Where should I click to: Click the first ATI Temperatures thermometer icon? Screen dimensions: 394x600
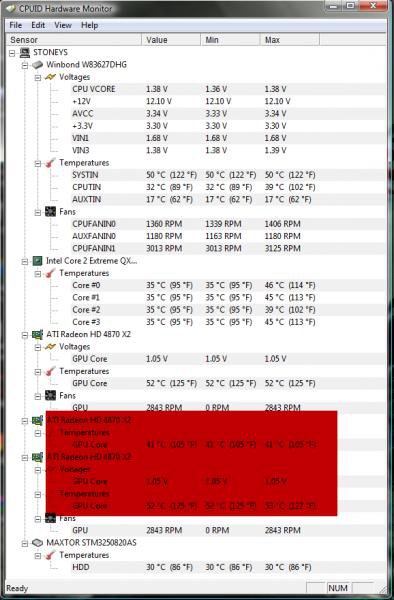point(50,371)
